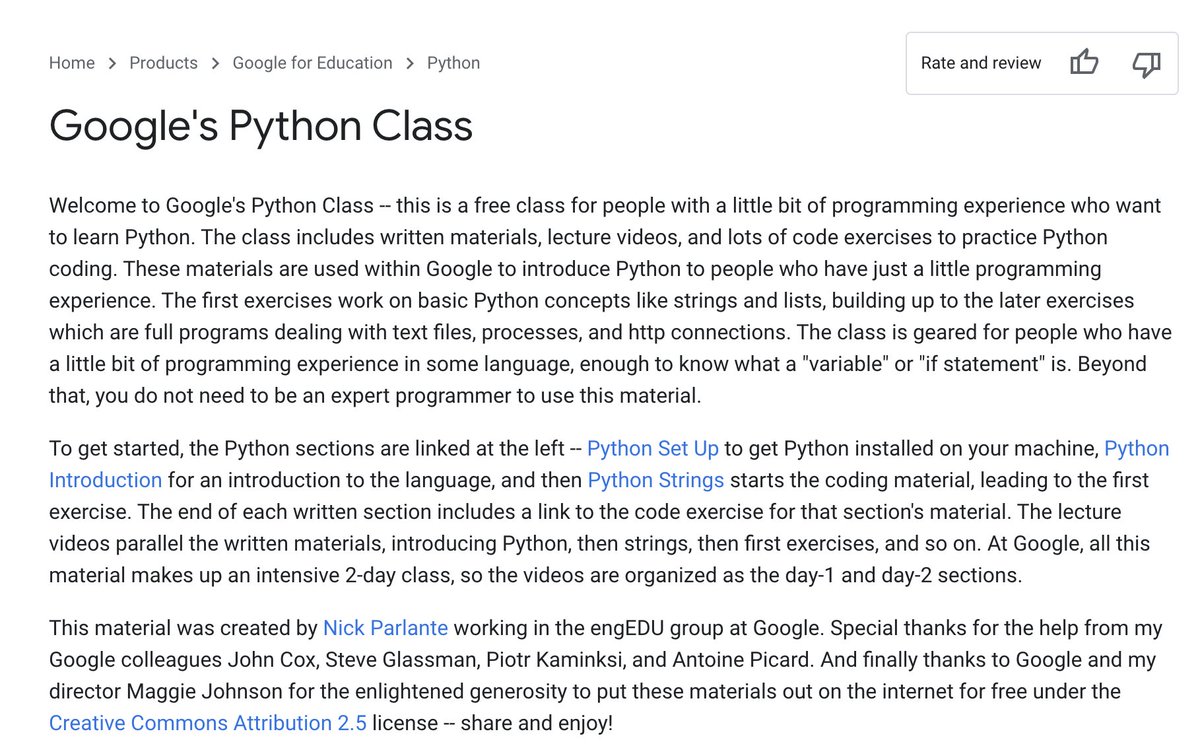The width and height of the screenshot is (1200, 746).
Task: Open the Python Set Up link
Action: point(653,448)
